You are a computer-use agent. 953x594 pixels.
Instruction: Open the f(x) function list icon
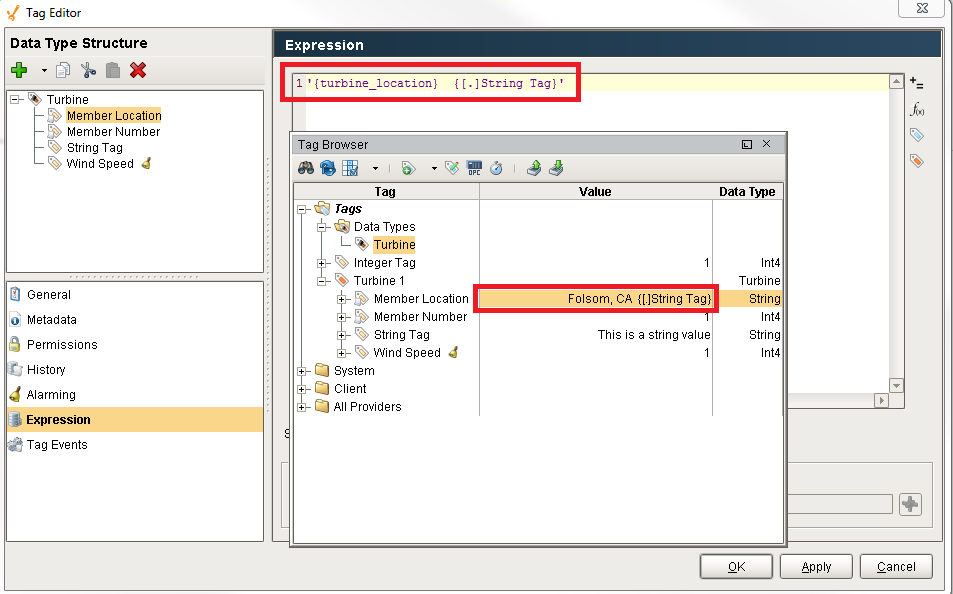[916, 109]
